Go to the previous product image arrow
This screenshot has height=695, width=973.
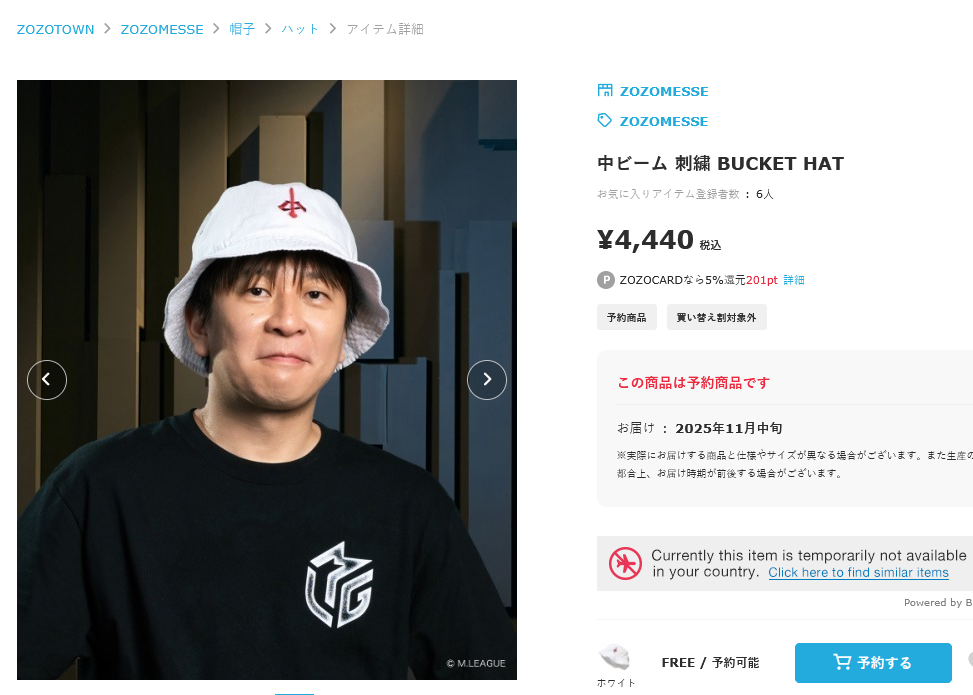(47, 380)
